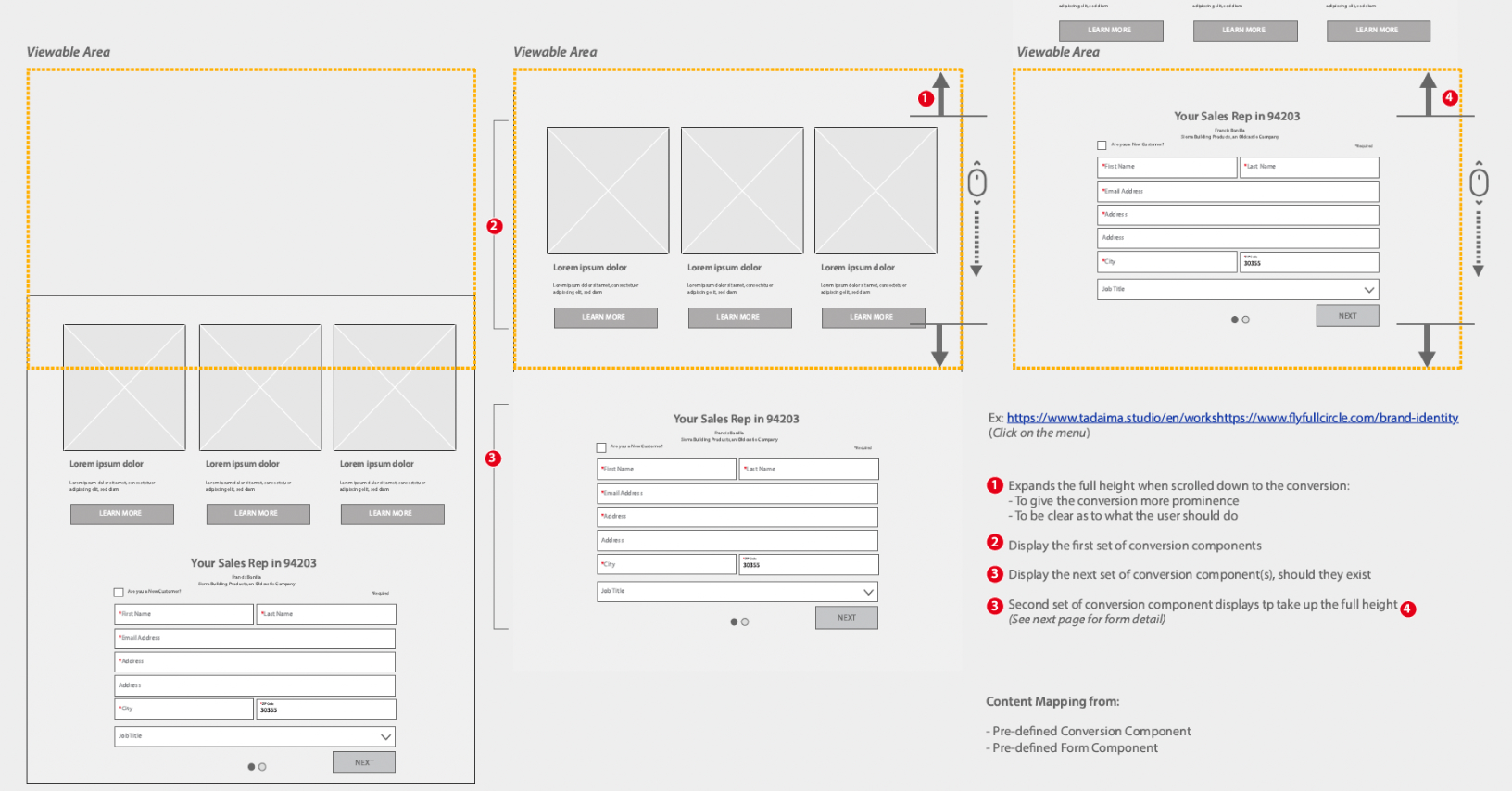Click optional second Address field in middle wireframe
Image resolution: width=1512 pixels, height=791 pixels.
[x=737, y=540]
